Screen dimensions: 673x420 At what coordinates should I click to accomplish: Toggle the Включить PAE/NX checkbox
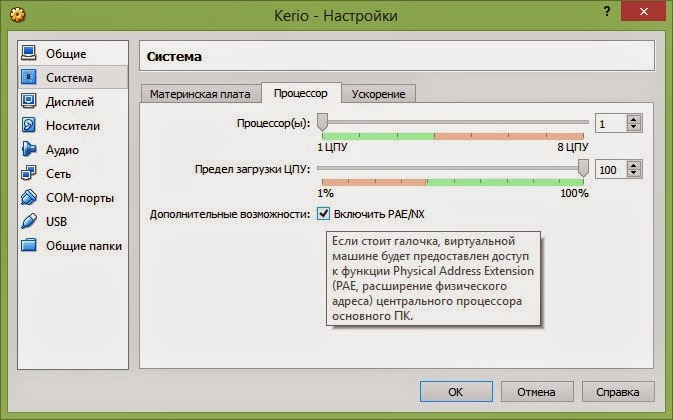coord(323,213)
